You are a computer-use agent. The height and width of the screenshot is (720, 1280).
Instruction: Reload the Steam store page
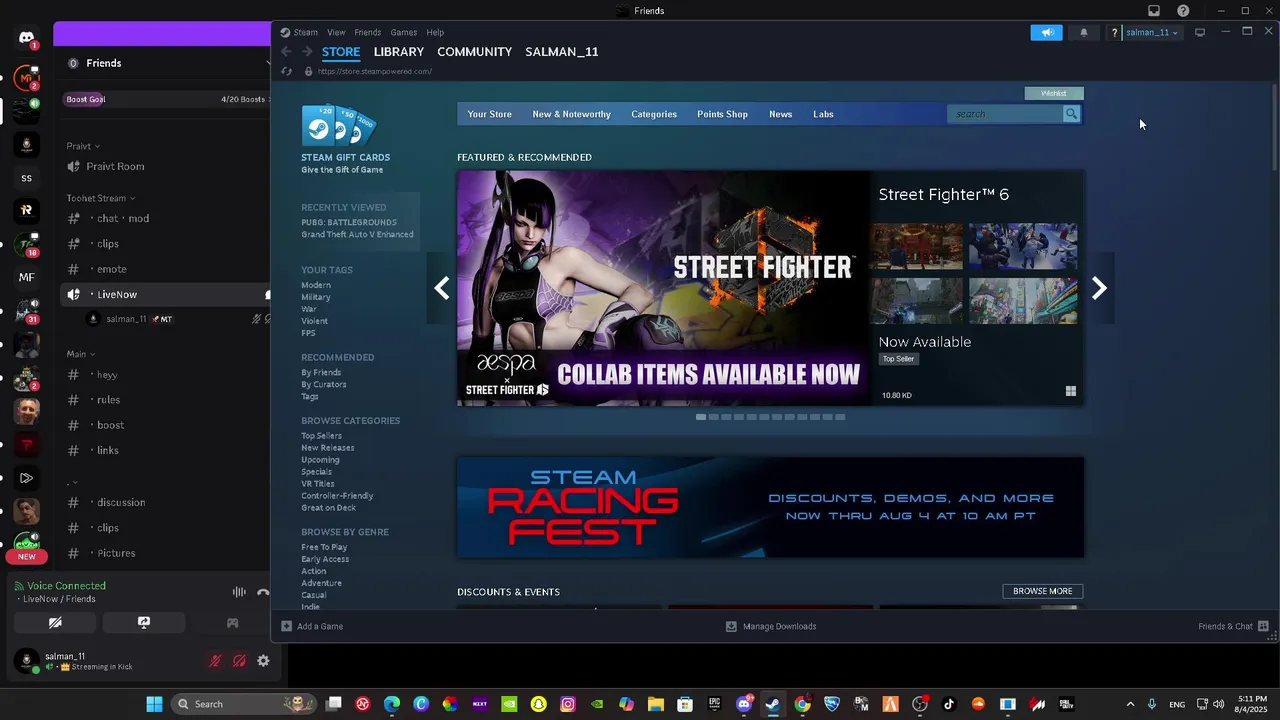pyautogui.click(x=286, y=71)
